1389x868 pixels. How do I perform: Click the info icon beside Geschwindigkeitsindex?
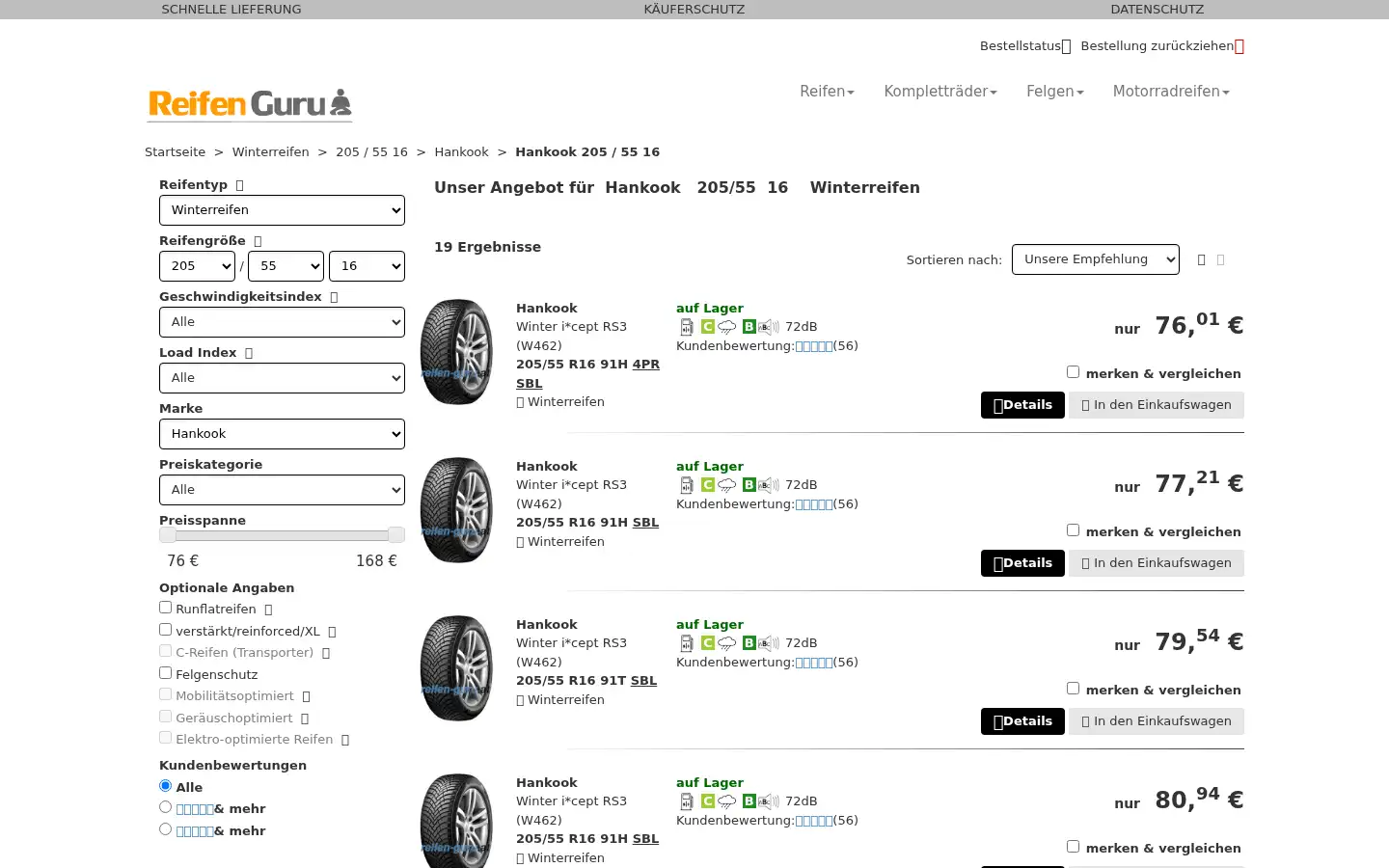334,297
